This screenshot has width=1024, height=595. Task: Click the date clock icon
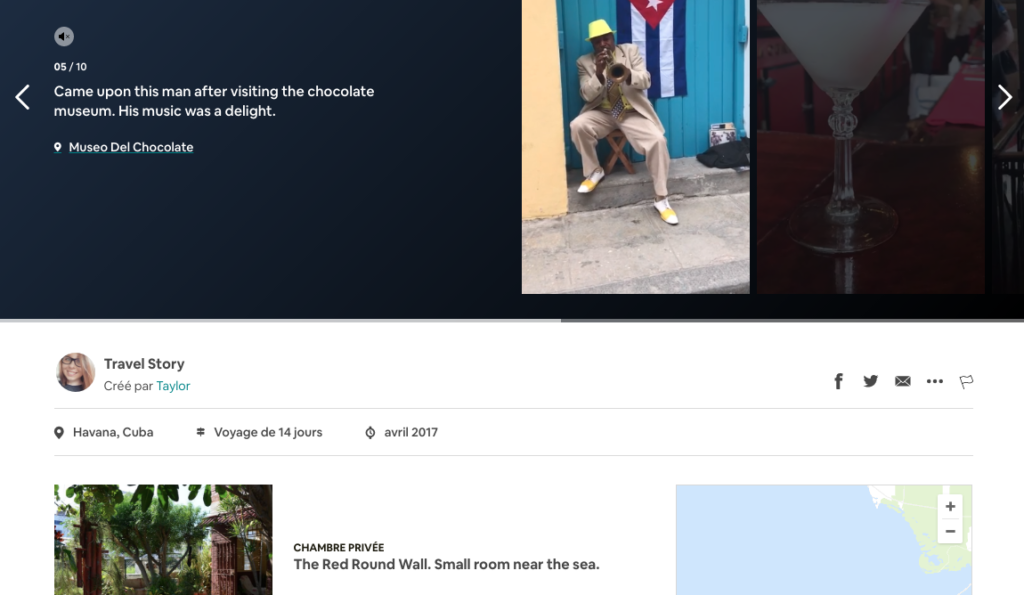370,432
